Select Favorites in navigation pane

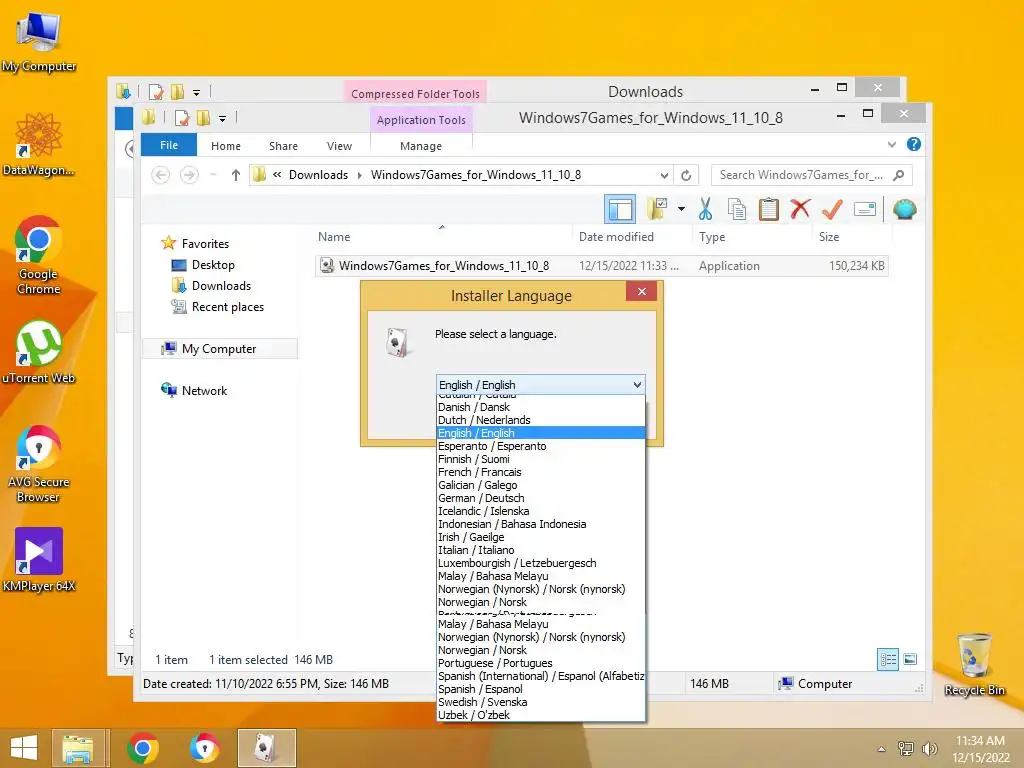click(205, 244)
